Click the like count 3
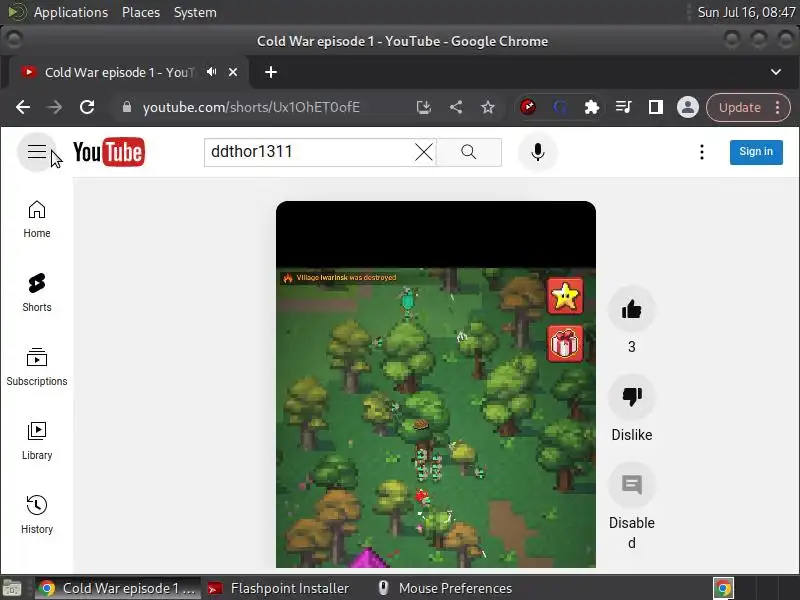 tap(632, 347)
